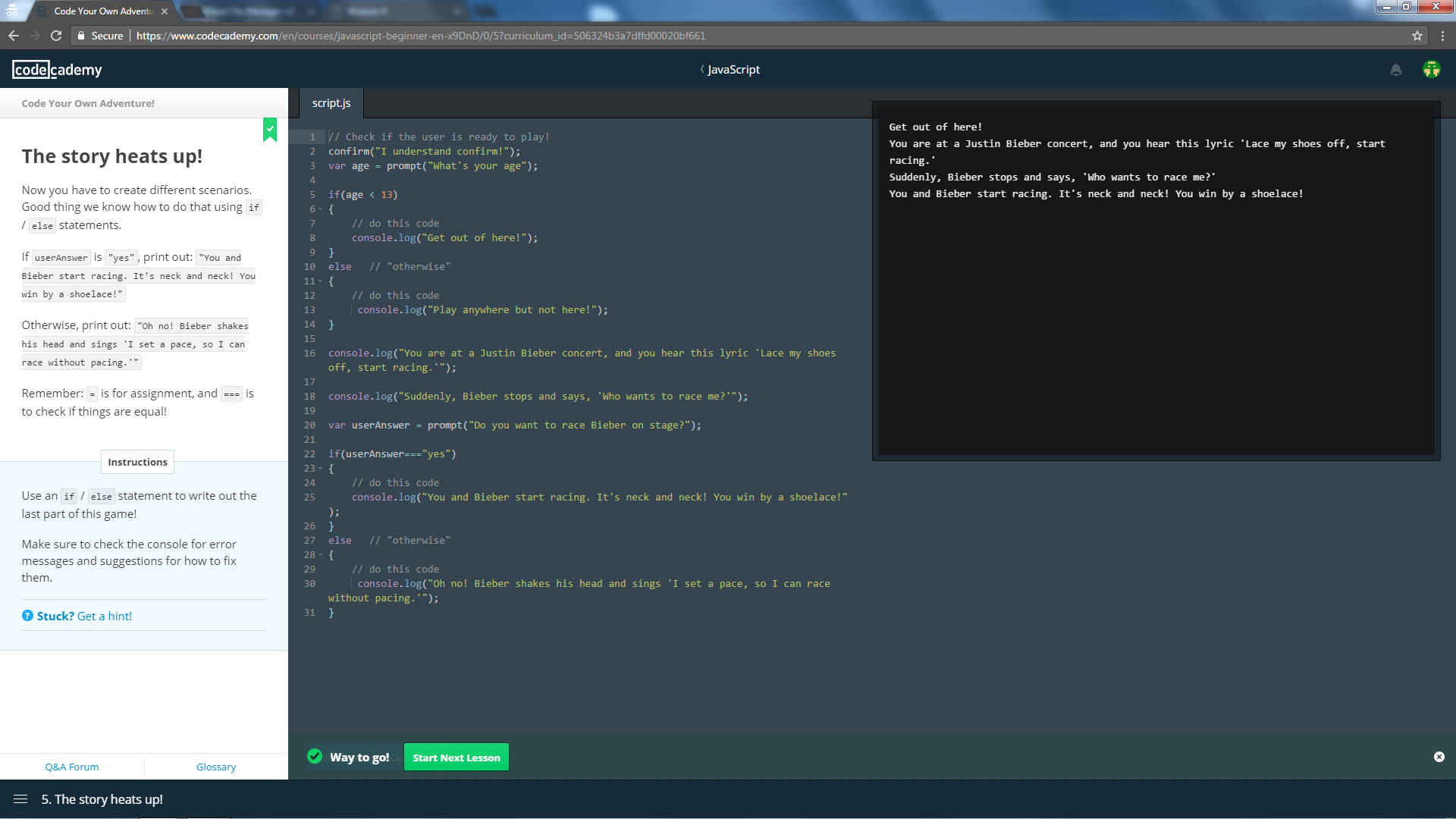Select the script.js tab
Viewport: 1456px width, 819px height.
[x=331, y=103]
